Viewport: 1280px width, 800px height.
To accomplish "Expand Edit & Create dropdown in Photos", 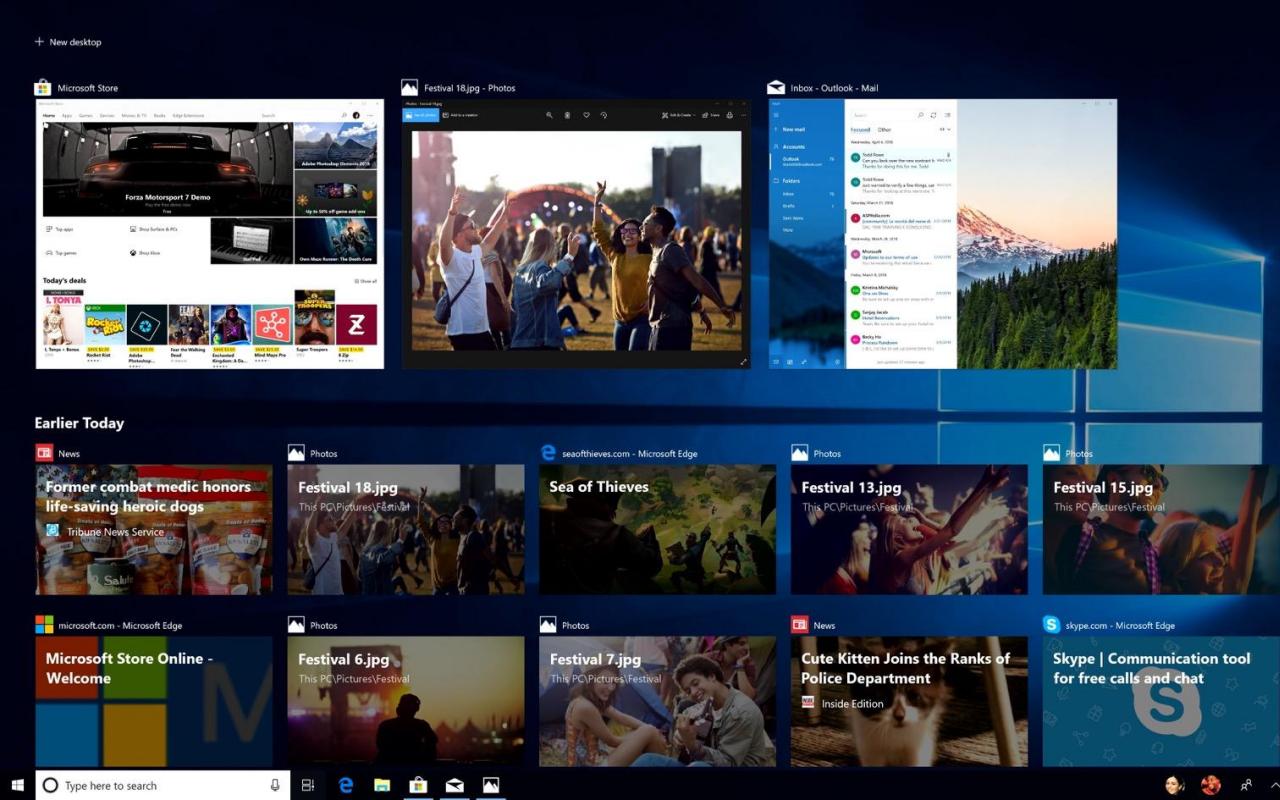I will click(x=678, y=115).
